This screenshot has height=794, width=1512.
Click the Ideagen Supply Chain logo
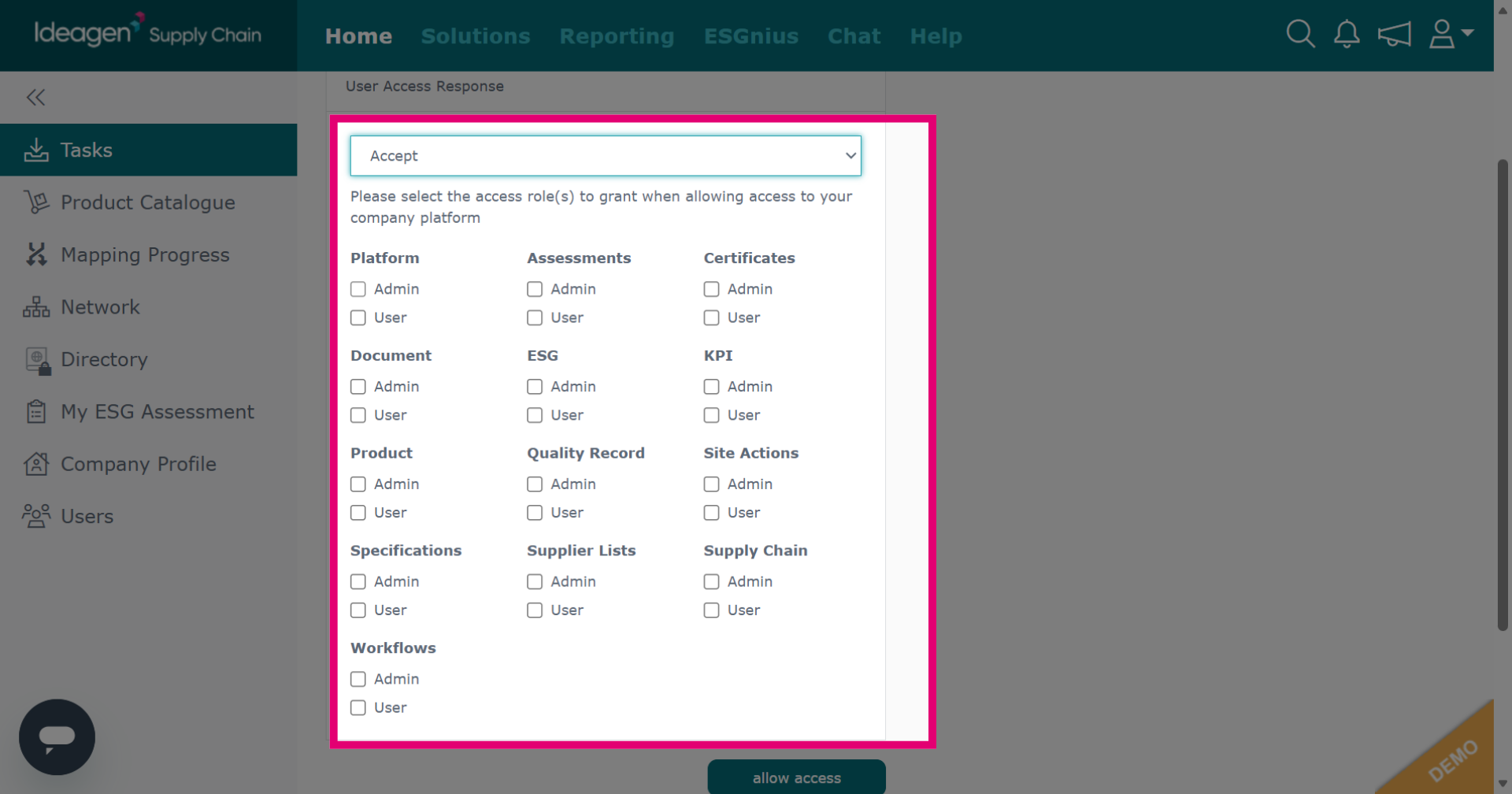[x=147, y=32]
